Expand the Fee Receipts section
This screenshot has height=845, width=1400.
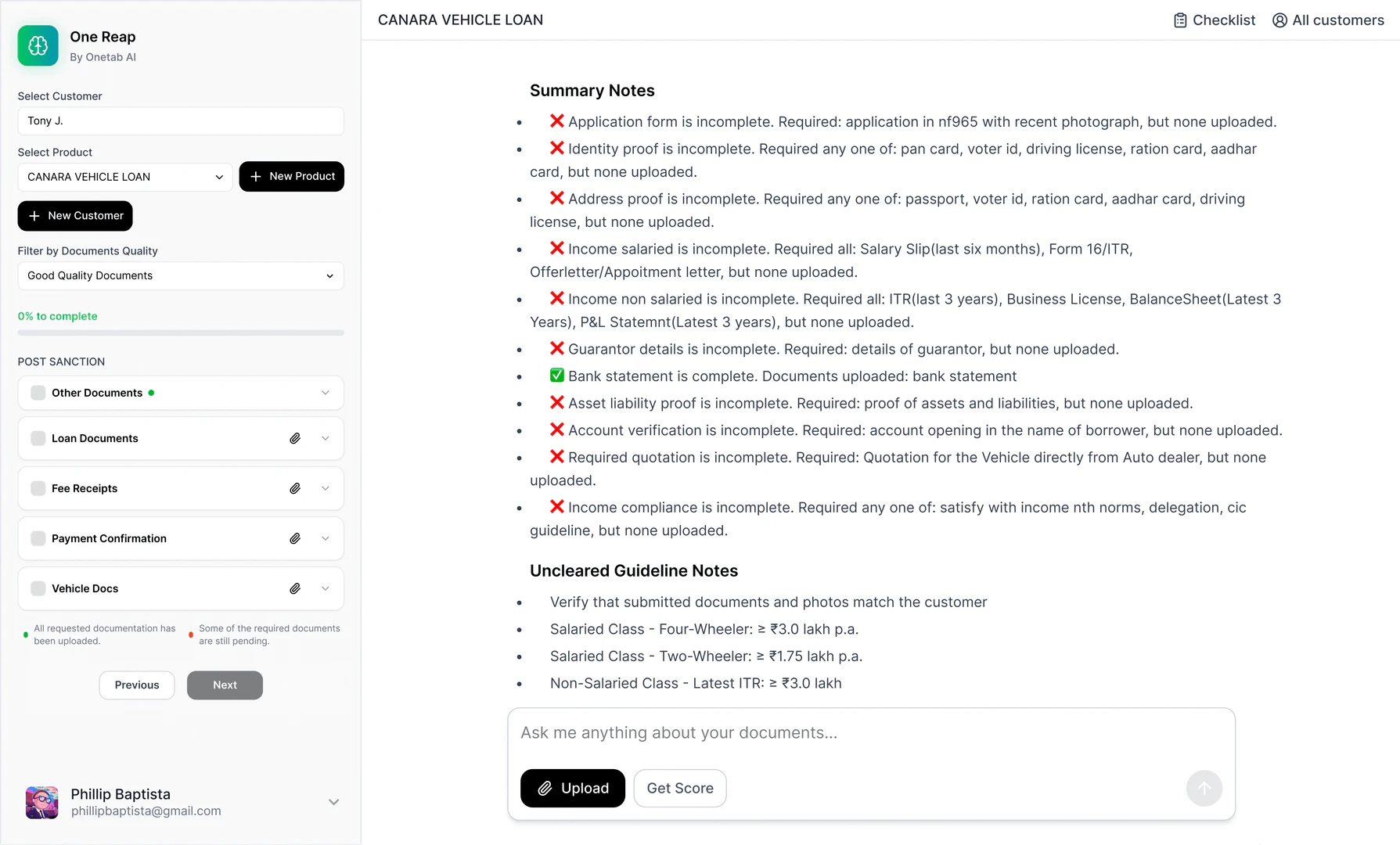pos(325,488)
